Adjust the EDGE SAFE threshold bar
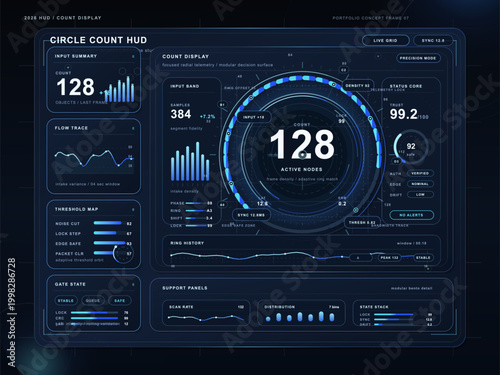 tap(109, 243)
